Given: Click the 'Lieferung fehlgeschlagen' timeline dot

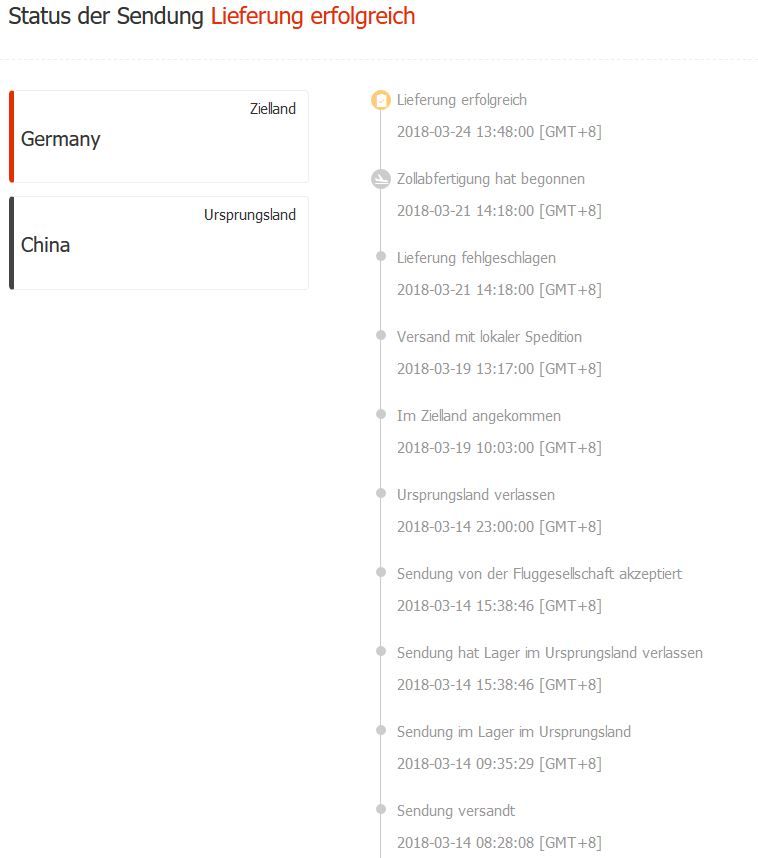Looking at the screenshot, I should 381,257.
